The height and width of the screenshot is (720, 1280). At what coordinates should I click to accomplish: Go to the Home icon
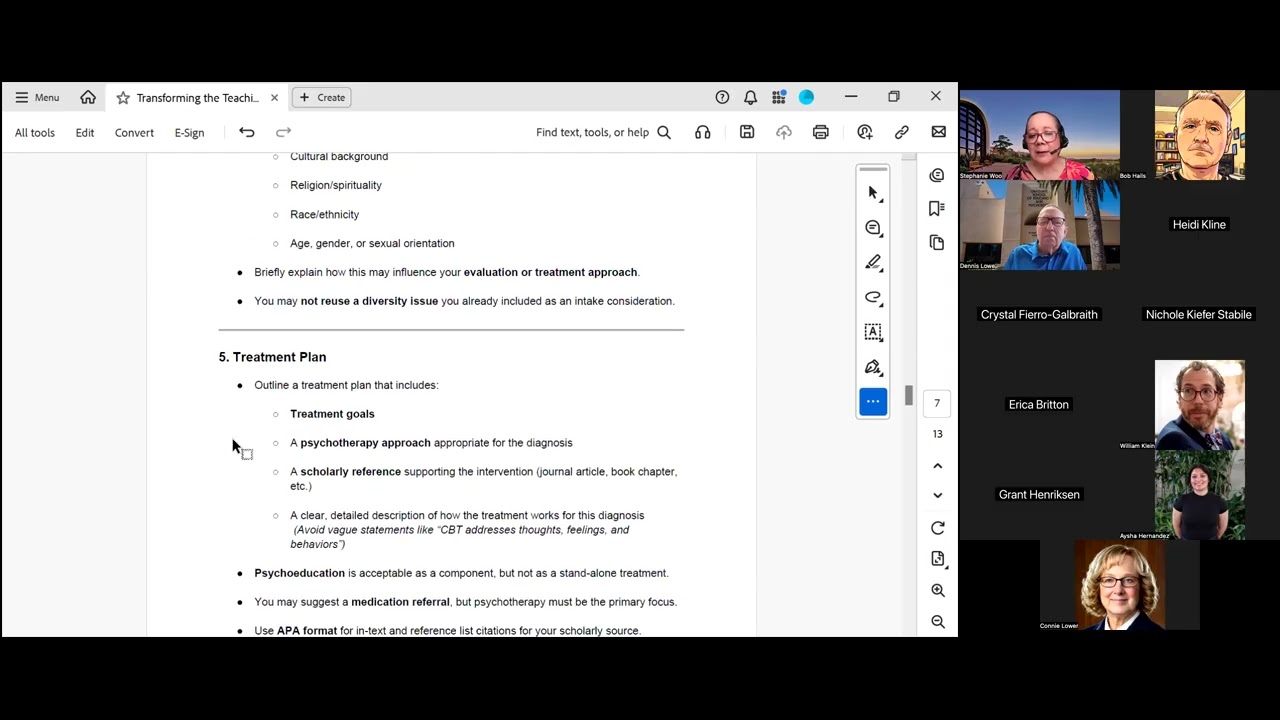tap(88, 97)
